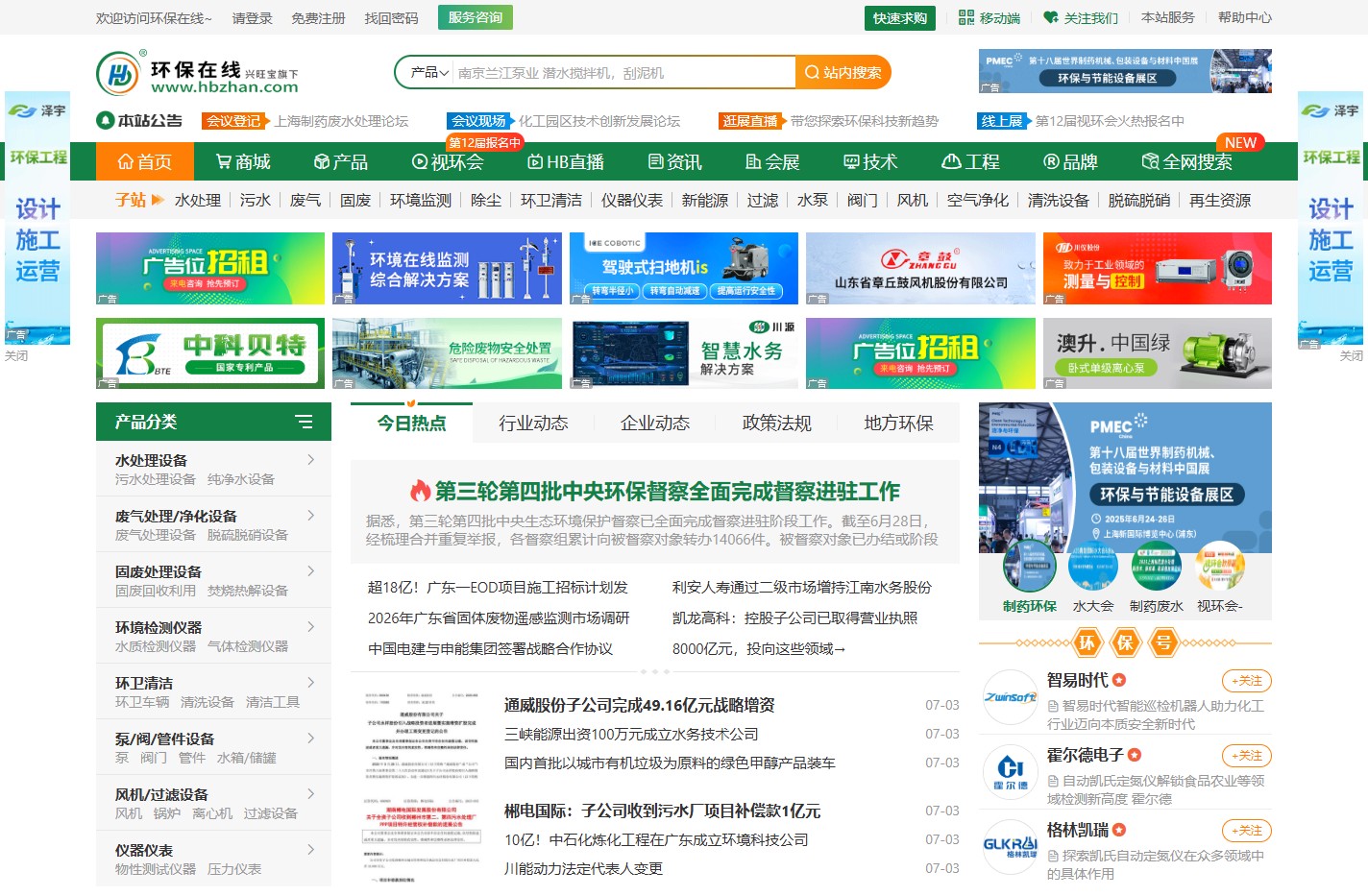Click the 快速求购 button

tap(900, 17)
